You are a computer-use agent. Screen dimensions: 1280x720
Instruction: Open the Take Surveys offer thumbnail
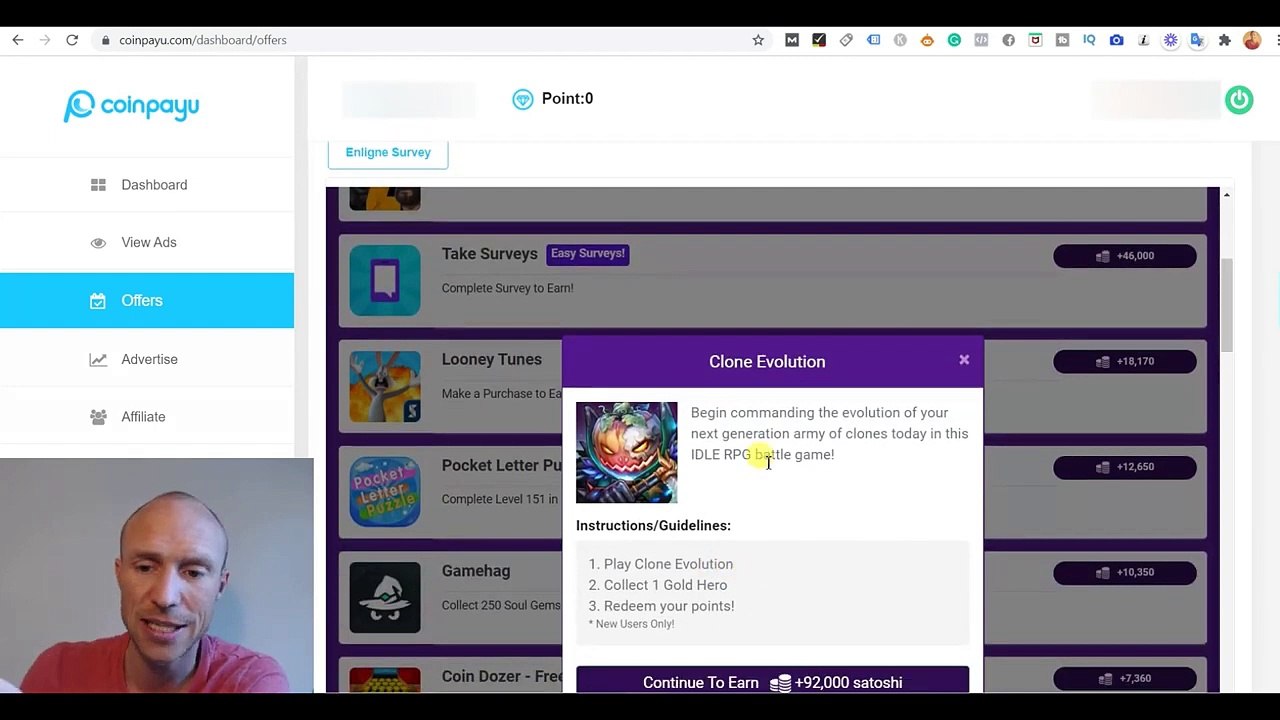coord(385,280)
